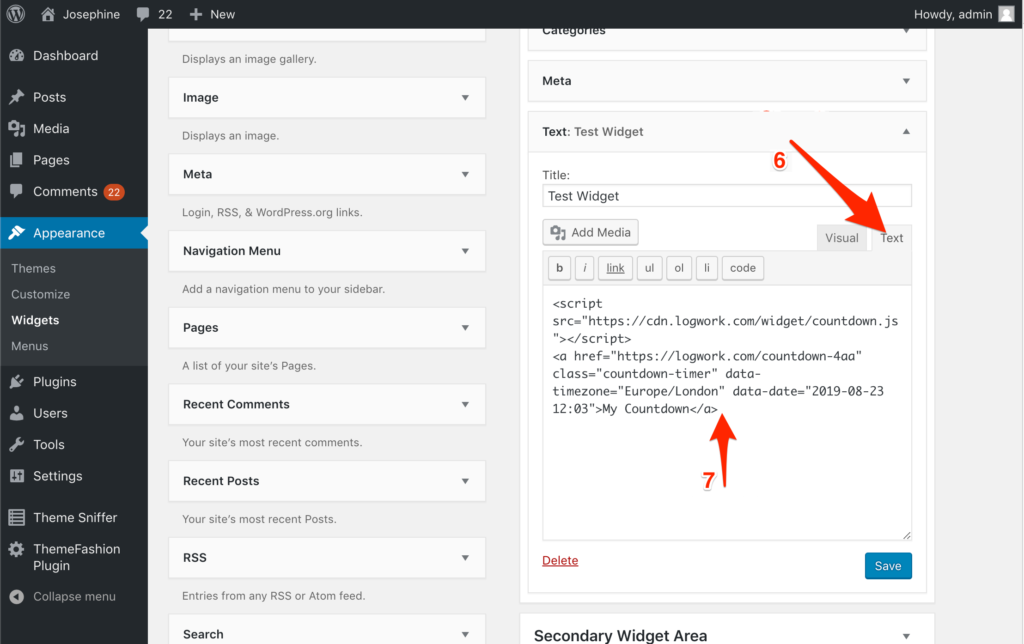Click the WordPress logo icon
The height and width of the screenshot is (644, 1024).
pyautogui.click(x=16, y=14)
